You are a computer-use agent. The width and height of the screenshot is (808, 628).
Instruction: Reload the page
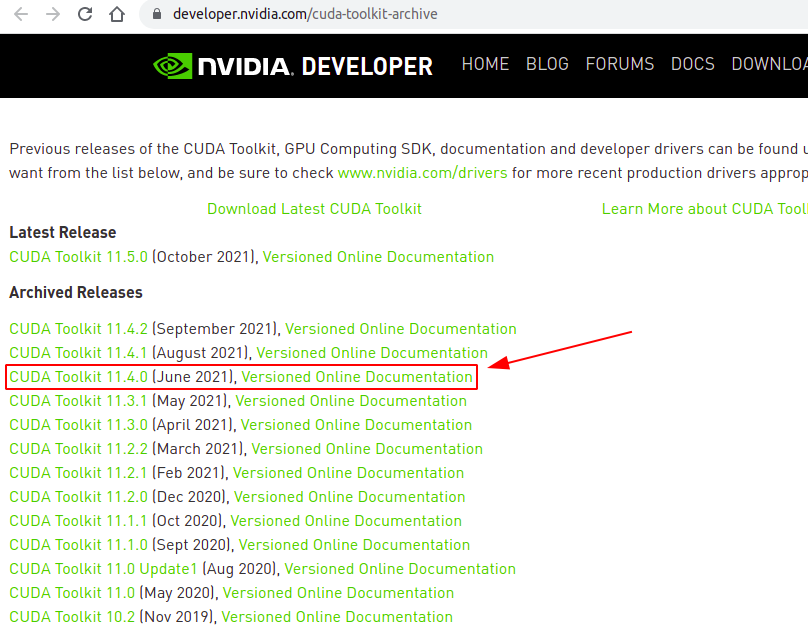click(x=85, y=15)
